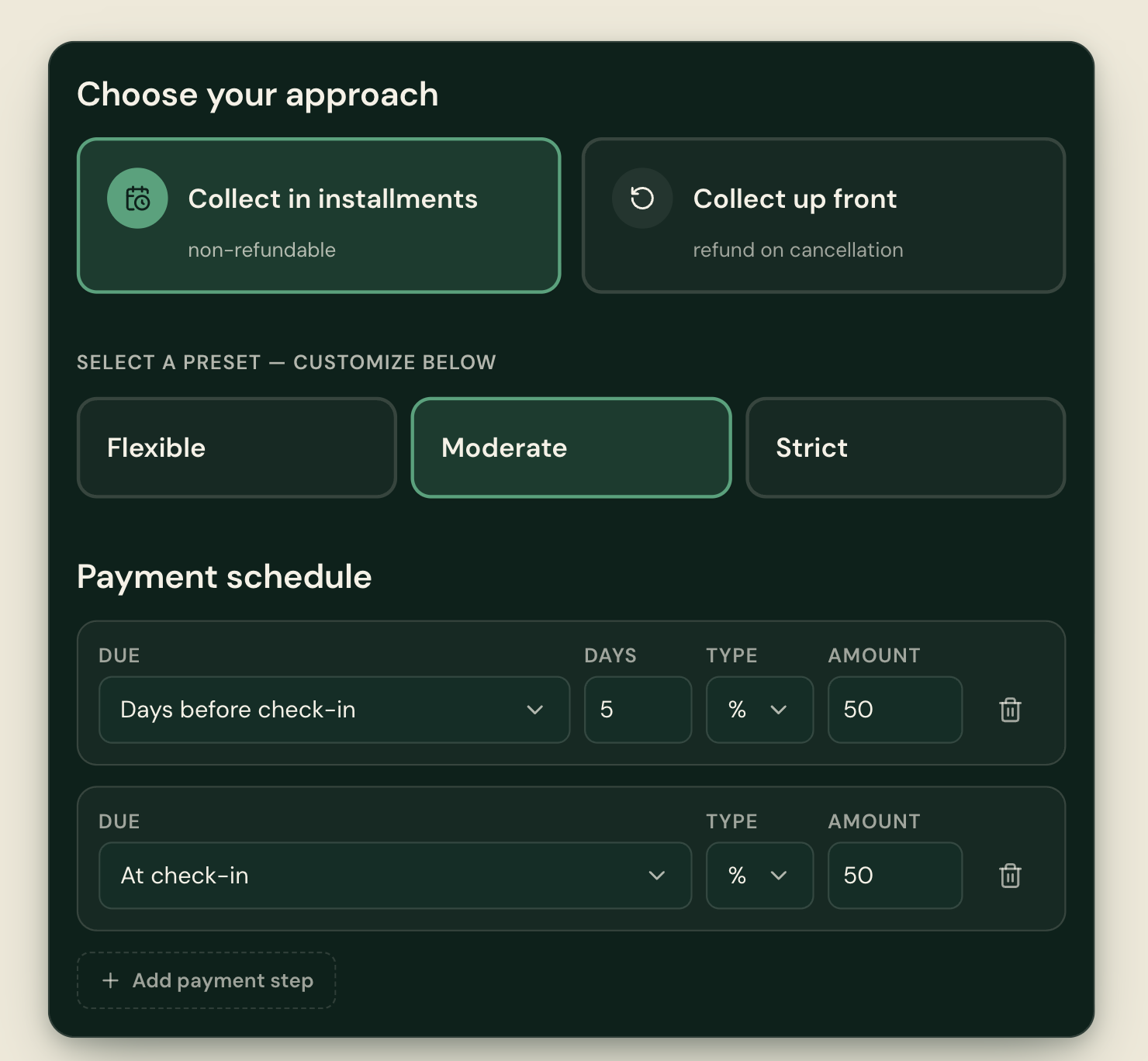Choose the Moderate preset
The width and height of the screenshot is (1148, 1061).
[x=571, y=448]
